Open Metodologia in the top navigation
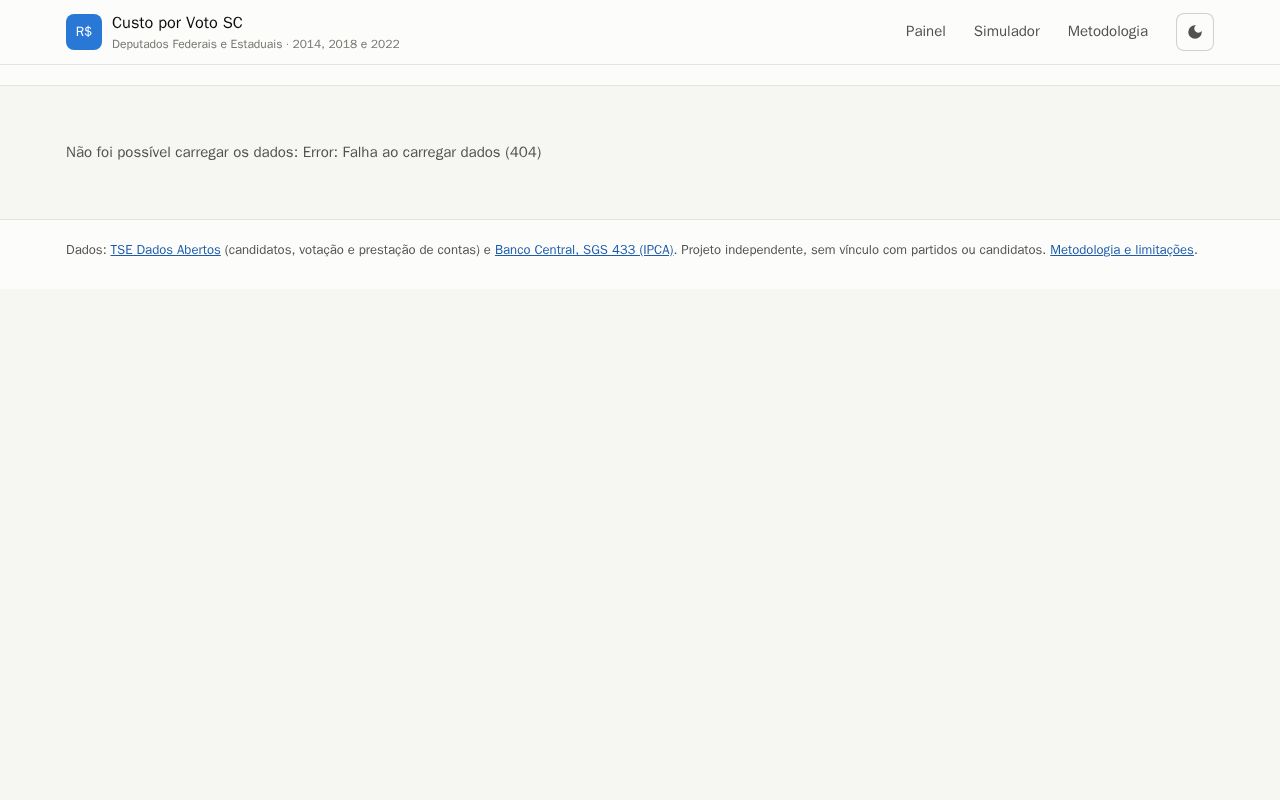Image resolution: width=1280 pixels, height=800 pixels. [x=1108, y=32]
